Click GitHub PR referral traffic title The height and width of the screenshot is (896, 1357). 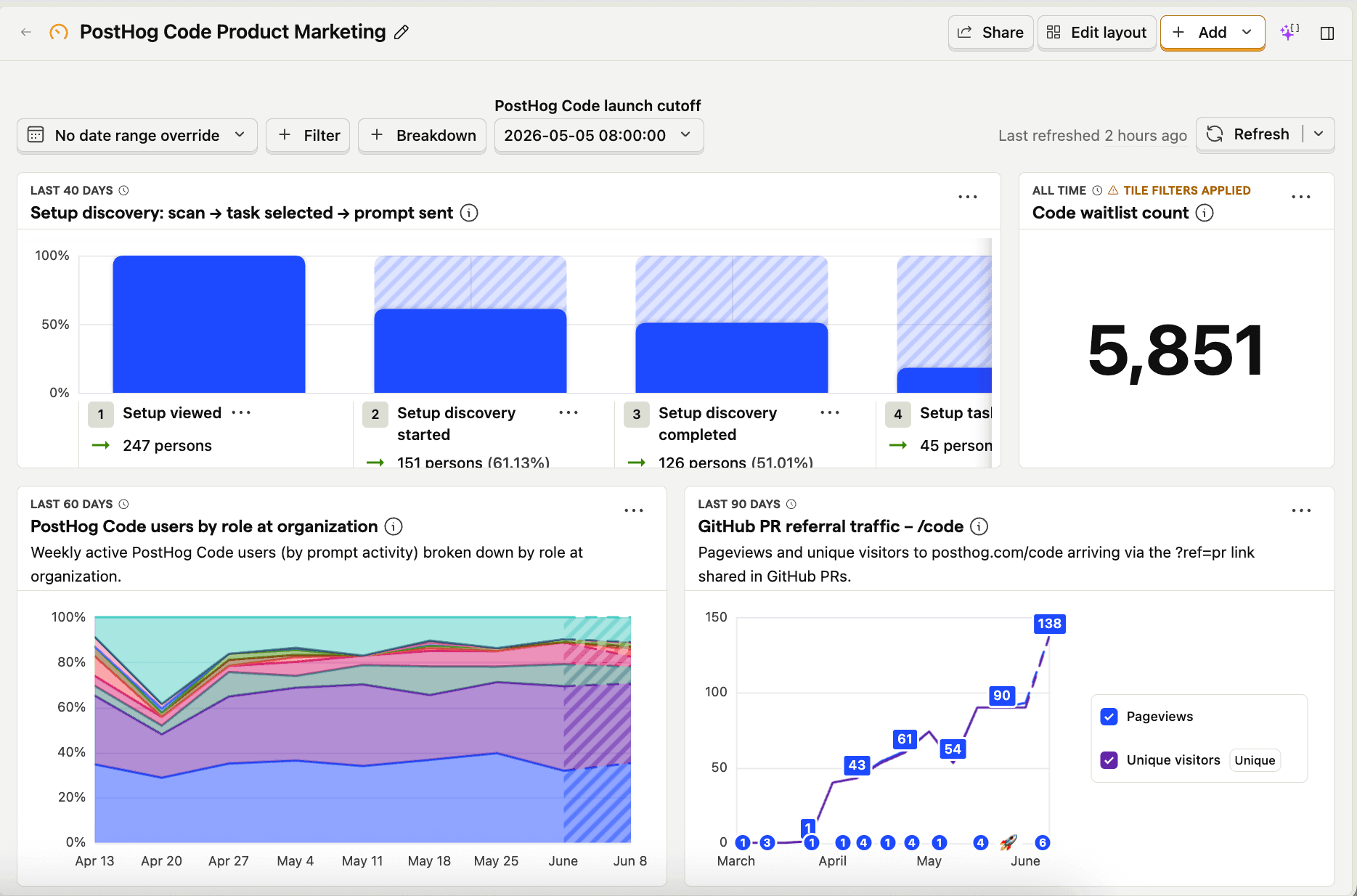coord(831,526)
